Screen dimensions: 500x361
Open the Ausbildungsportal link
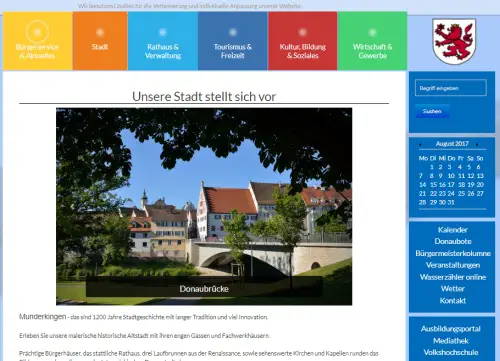[451, 329]
